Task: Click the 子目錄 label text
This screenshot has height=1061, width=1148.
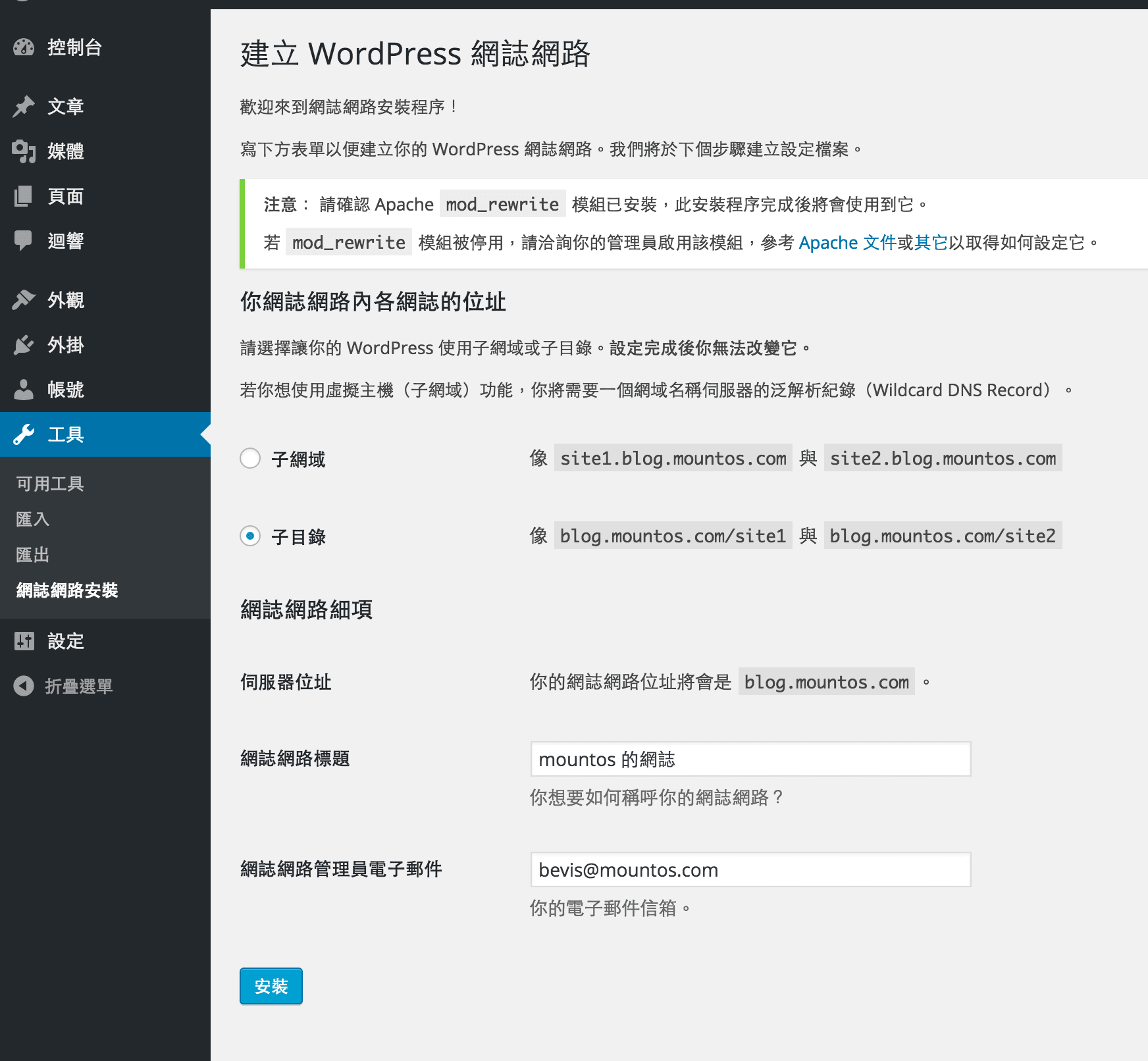Action: click(299, 537)
